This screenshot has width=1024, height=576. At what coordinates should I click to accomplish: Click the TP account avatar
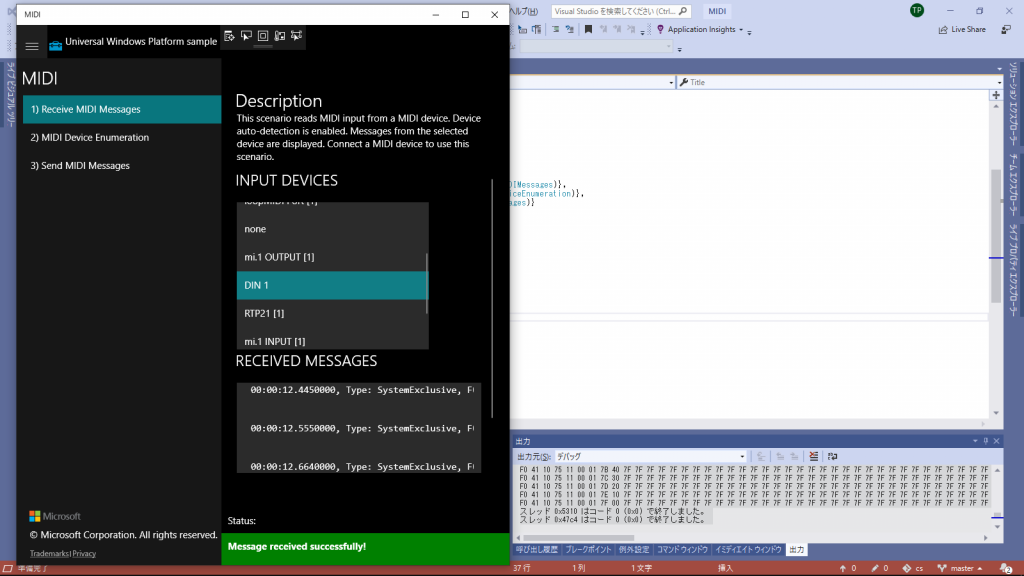(x=917, y=10)
